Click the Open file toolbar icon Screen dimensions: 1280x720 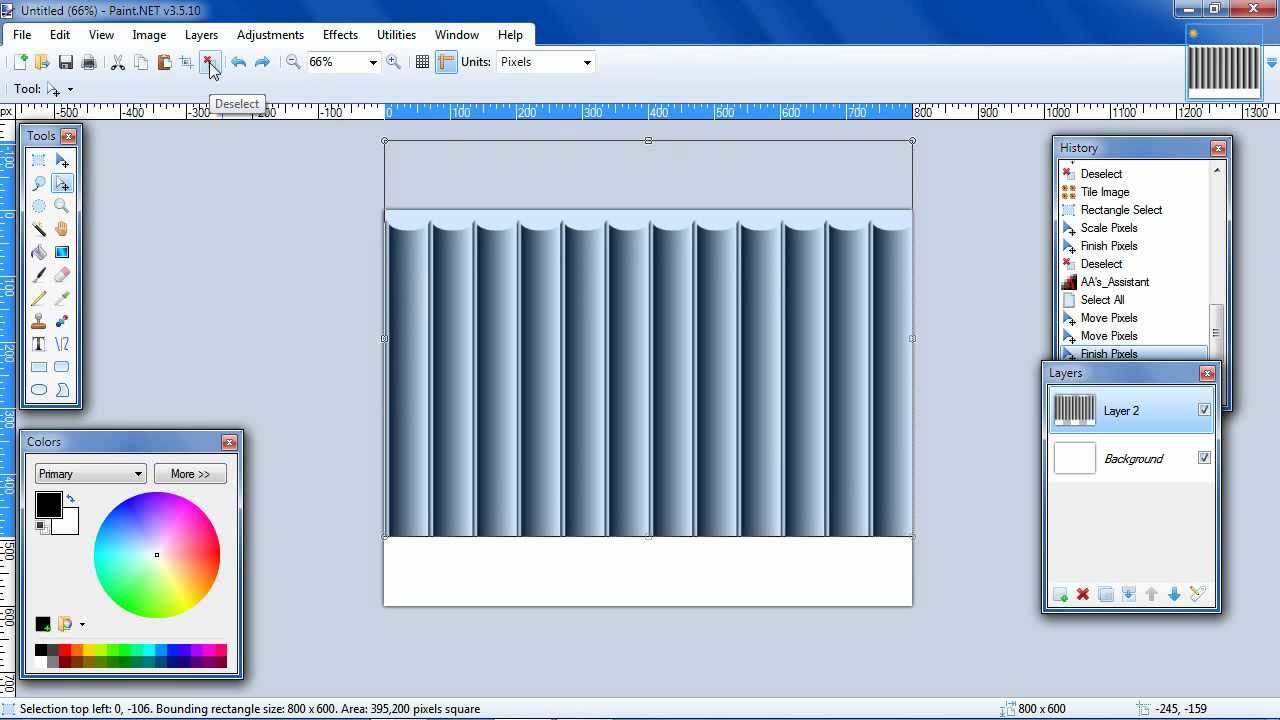[42, 62]
